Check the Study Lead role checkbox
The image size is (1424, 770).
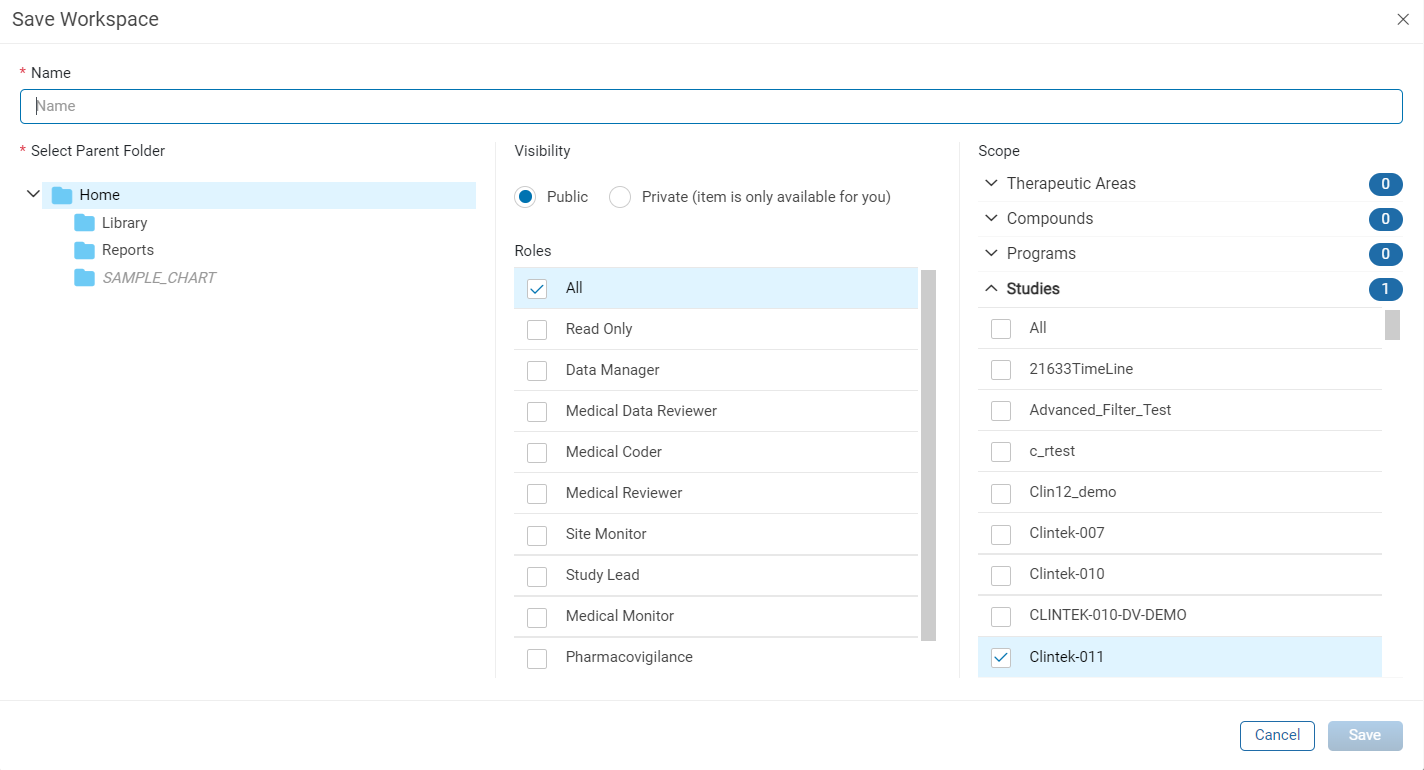[x=537, y=575]
